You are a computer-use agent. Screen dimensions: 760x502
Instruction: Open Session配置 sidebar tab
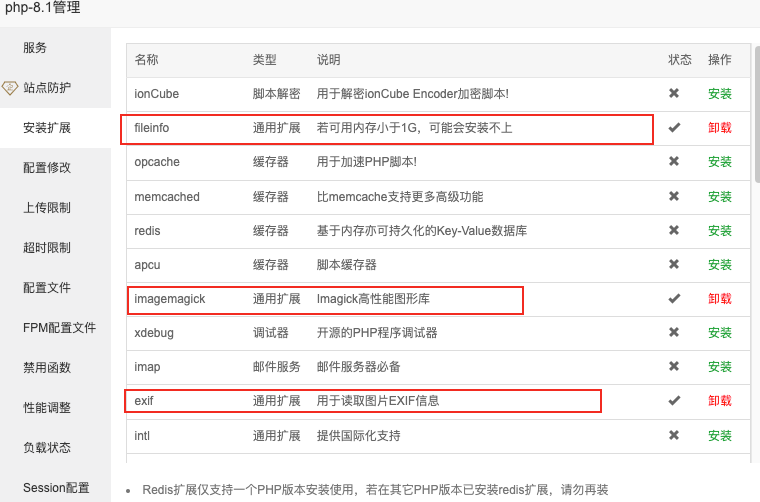coord(55,487)
